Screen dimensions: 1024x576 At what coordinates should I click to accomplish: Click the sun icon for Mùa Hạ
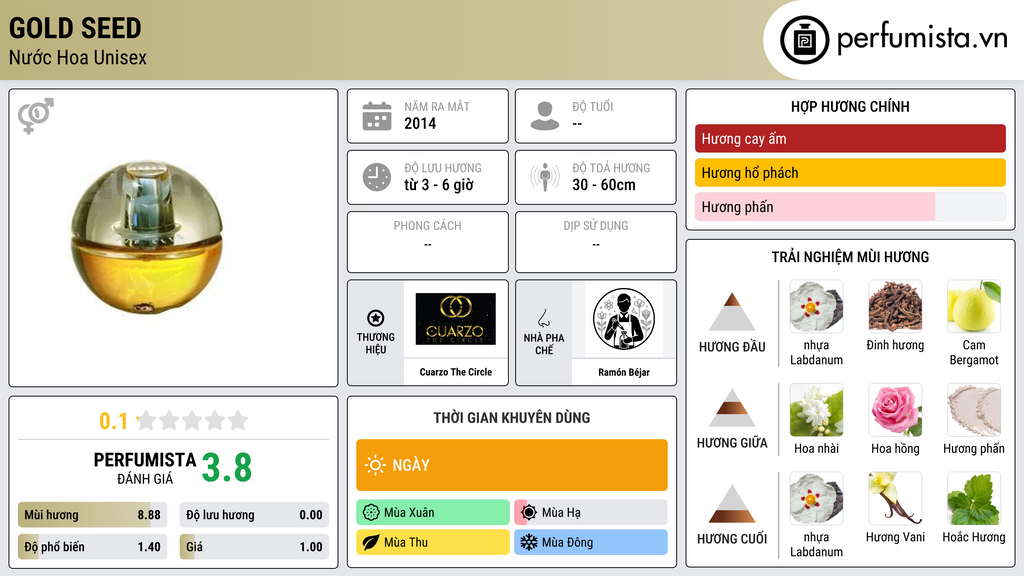pyautogui.click(x=529, y=513)
